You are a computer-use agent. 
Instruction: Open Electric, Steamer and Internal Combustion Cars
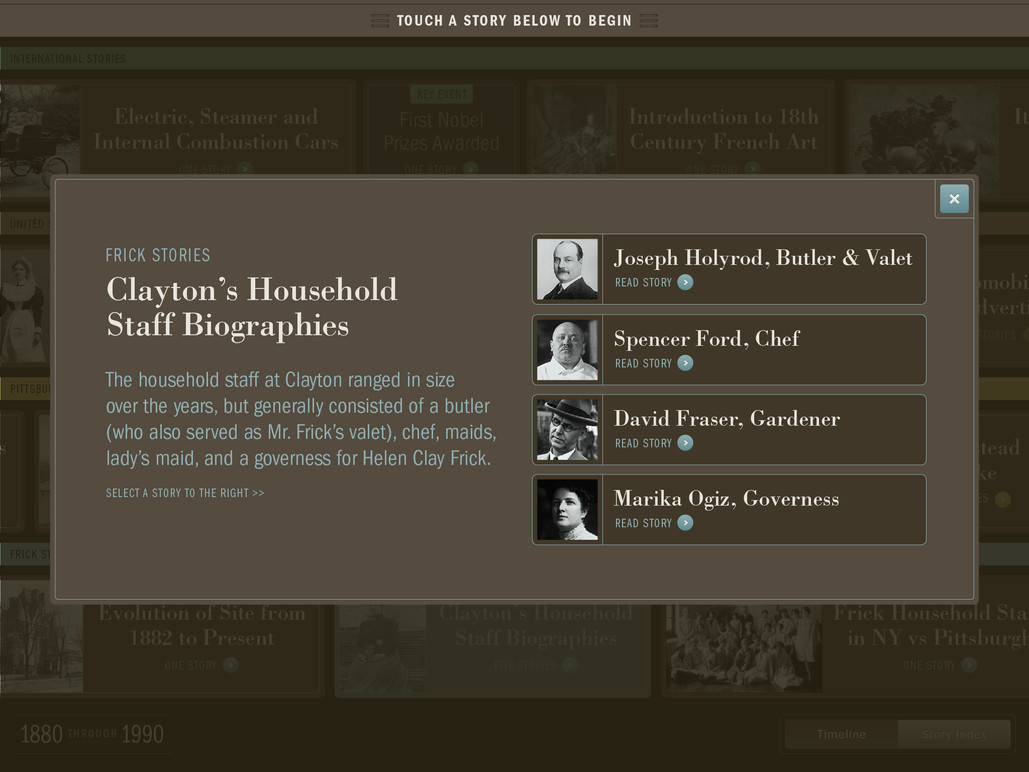coord(216,130)
